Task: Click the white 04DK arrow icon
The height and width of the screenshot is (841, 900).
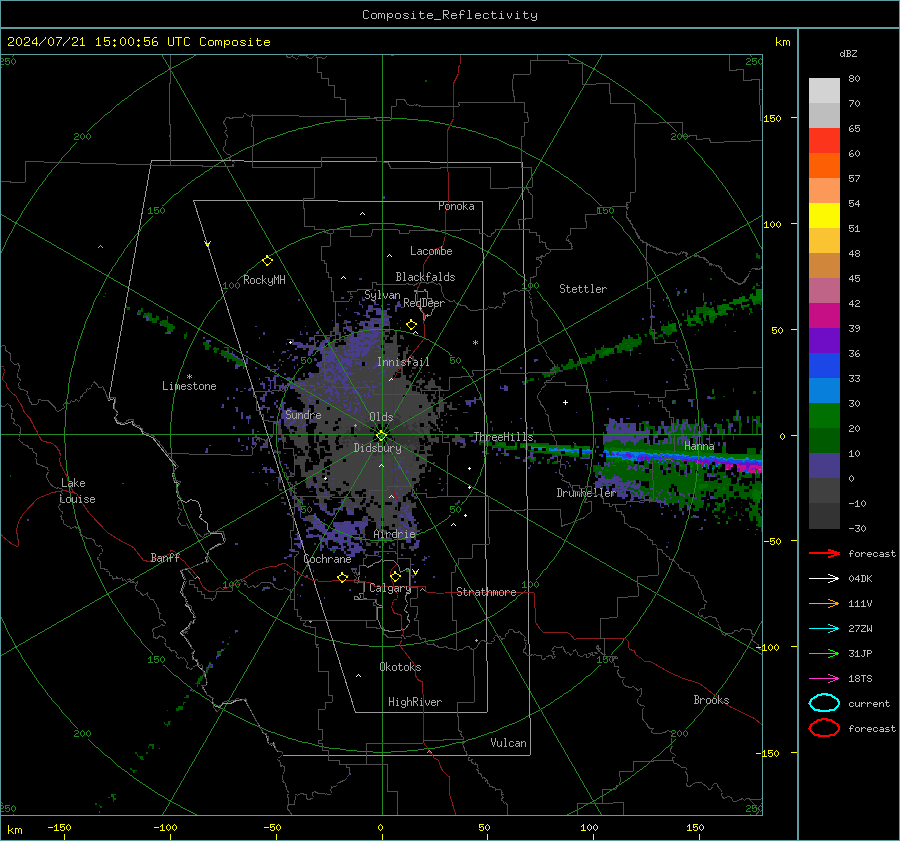Action: (824, 578)
